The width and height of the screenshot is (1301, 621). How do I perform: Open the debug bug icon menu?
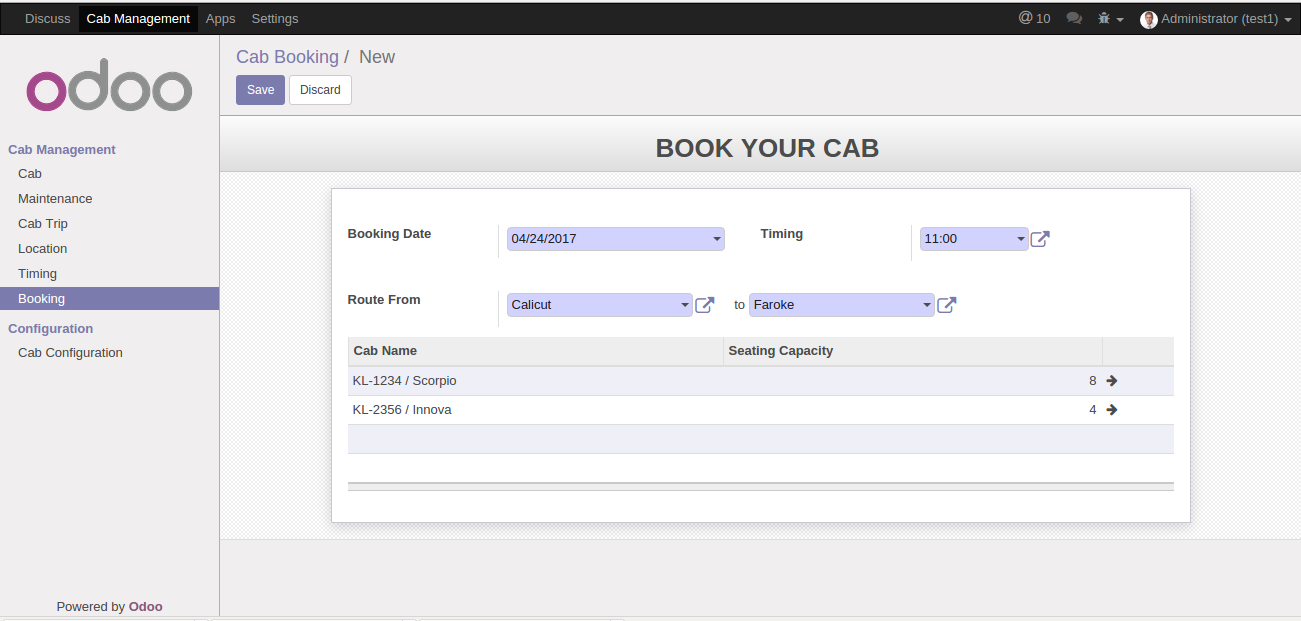1110,18
